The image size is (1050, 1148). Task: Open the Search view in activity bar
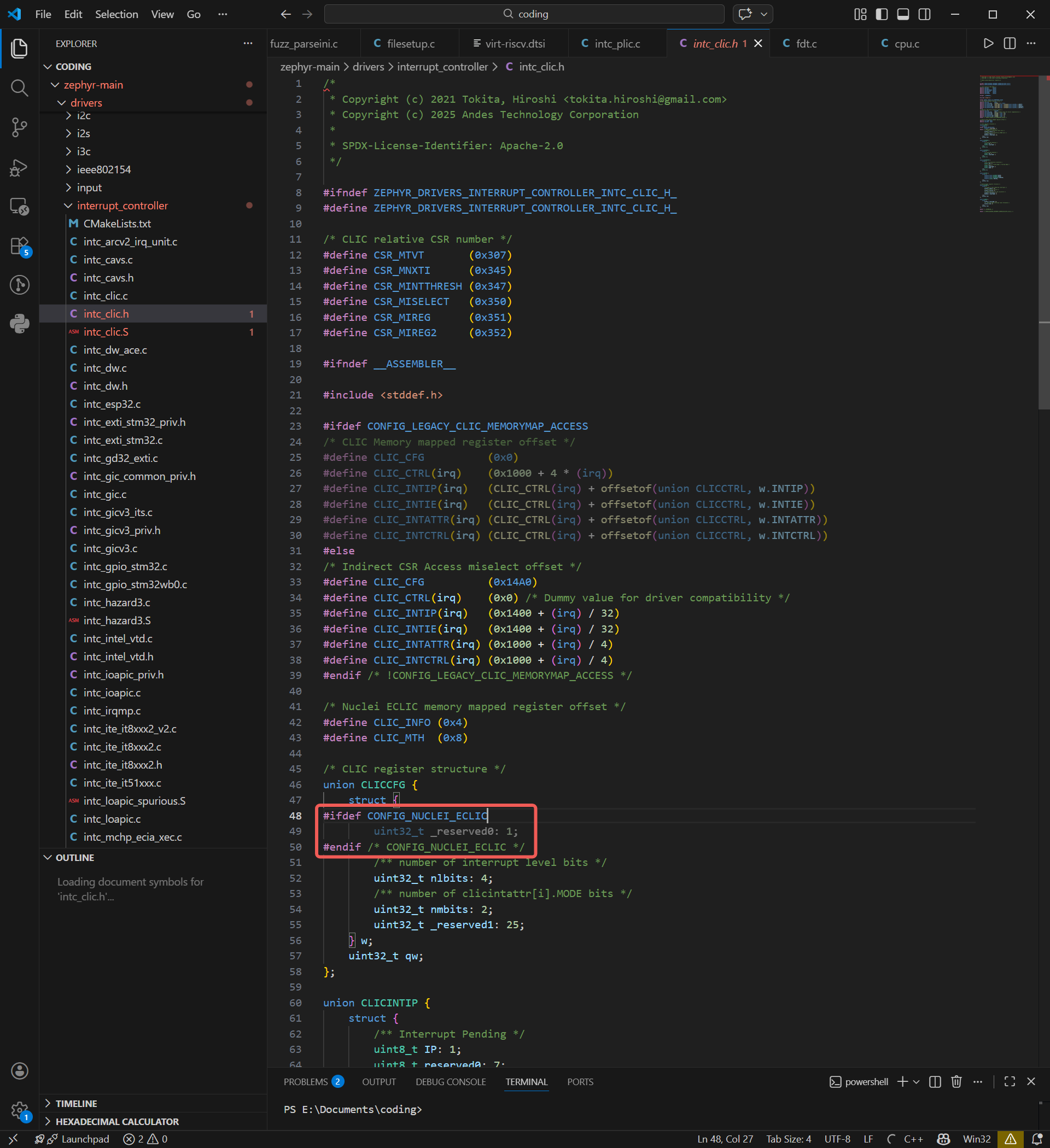pos(19,87)
